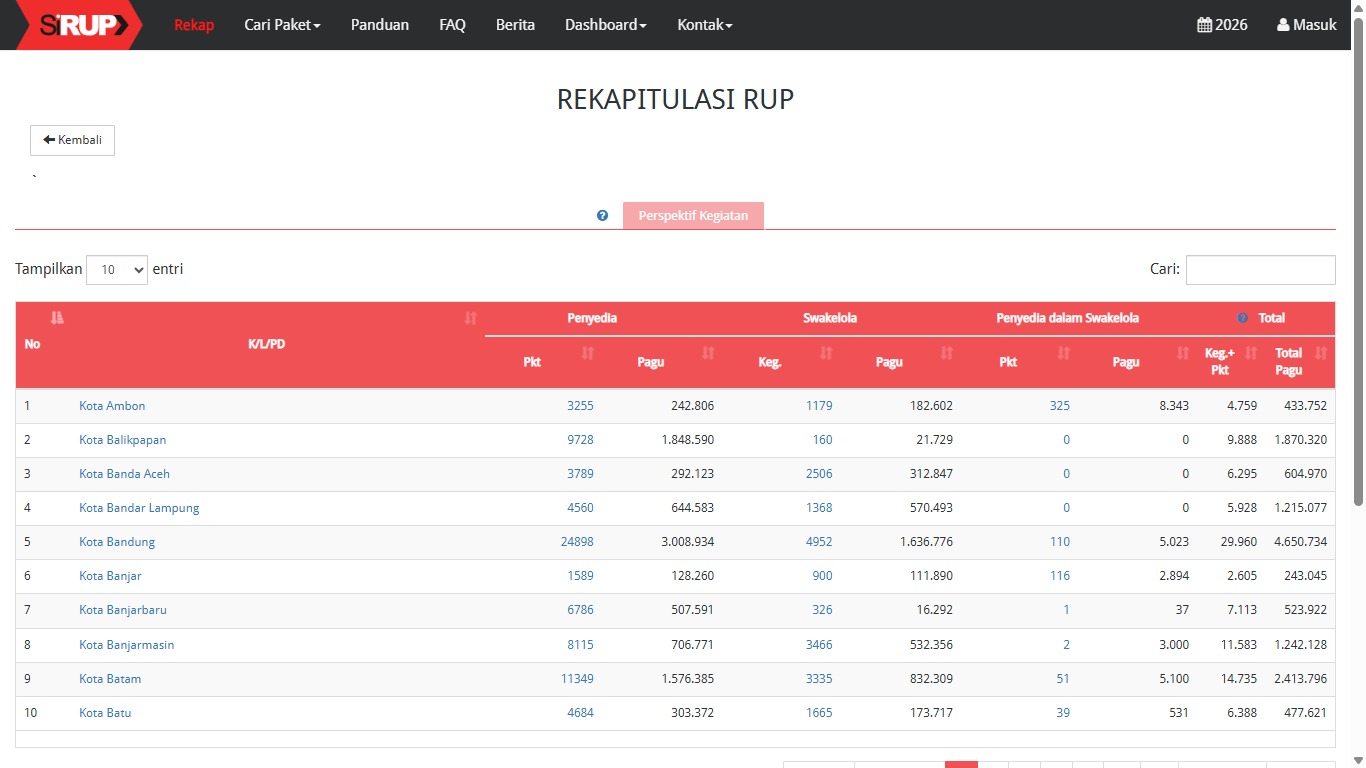The height and width of the screenshot is (768, 1366).
Task: Click the Kembali button
Action: tap(72, 140)
